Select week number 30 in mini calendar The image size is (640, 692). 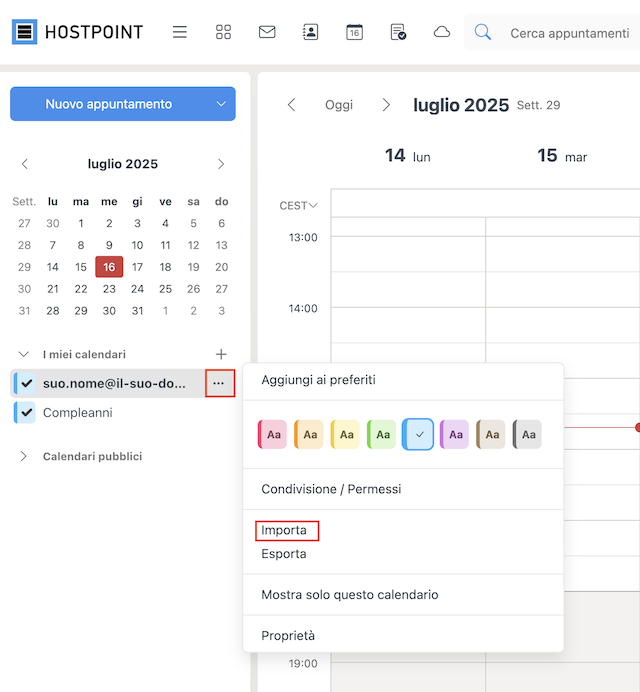tap(24, 289)
